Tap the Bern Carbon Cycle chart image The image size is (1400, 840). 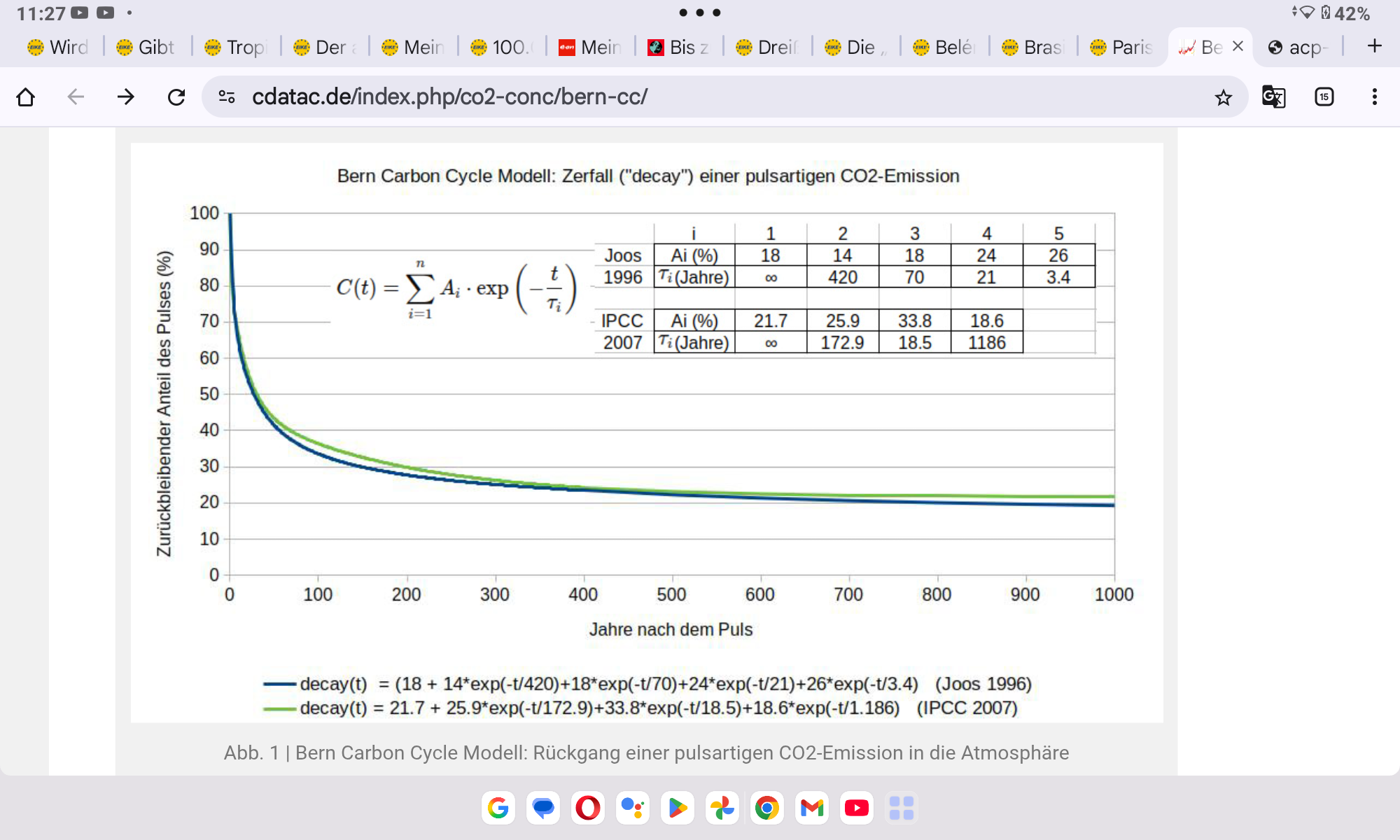tap(647, 433)
